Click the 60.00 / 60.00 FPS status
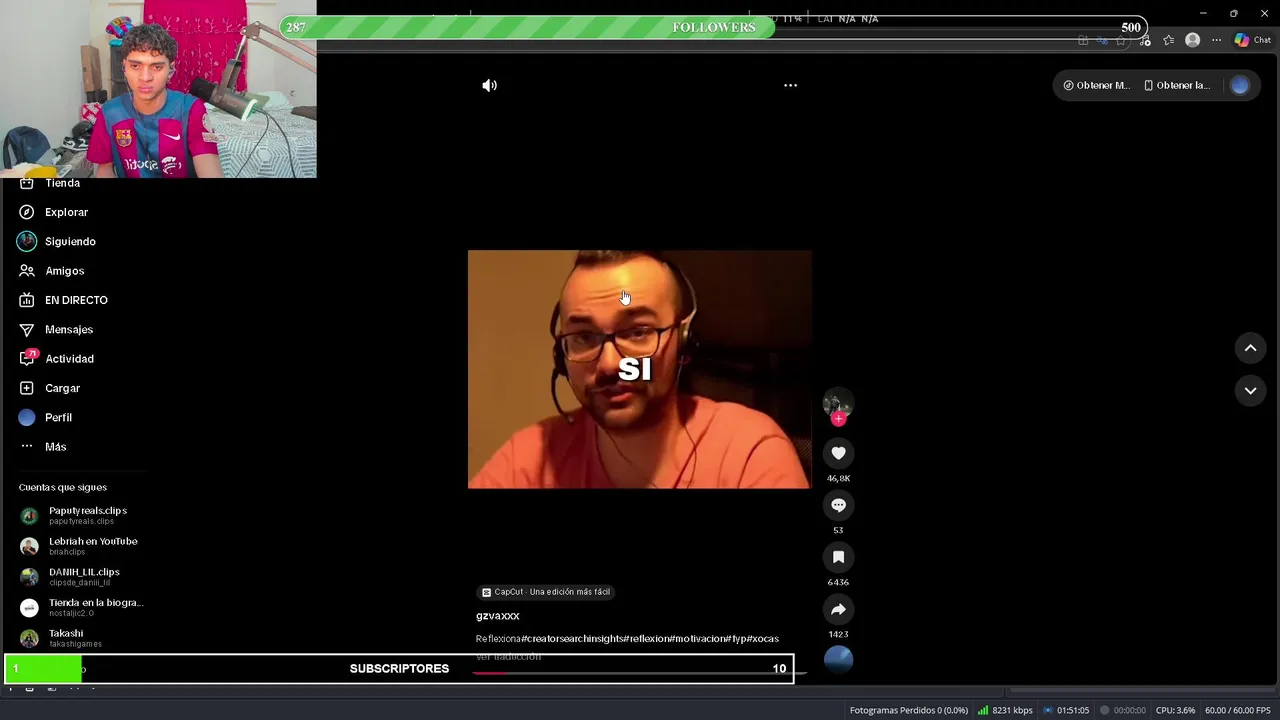Screen dimensions: 1280x720 [1238, 710]
